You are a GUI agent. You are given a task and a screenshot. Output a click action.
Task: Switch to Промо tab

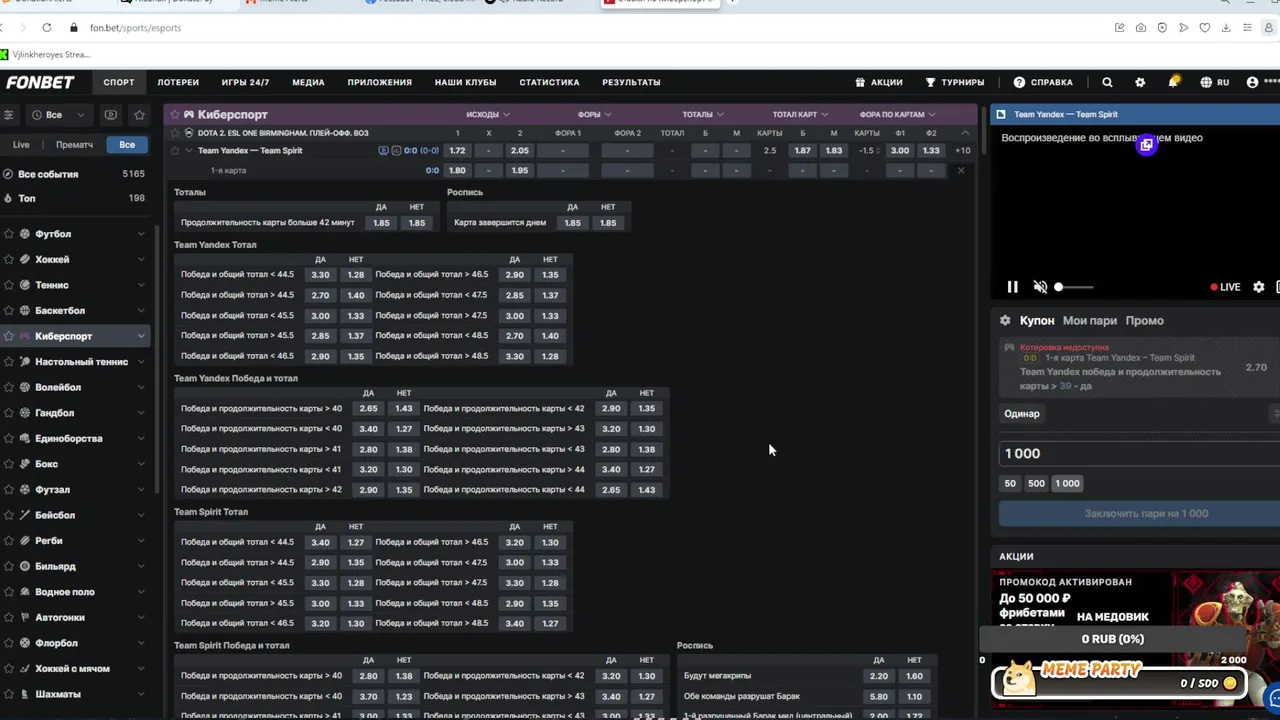(1144, 320)
